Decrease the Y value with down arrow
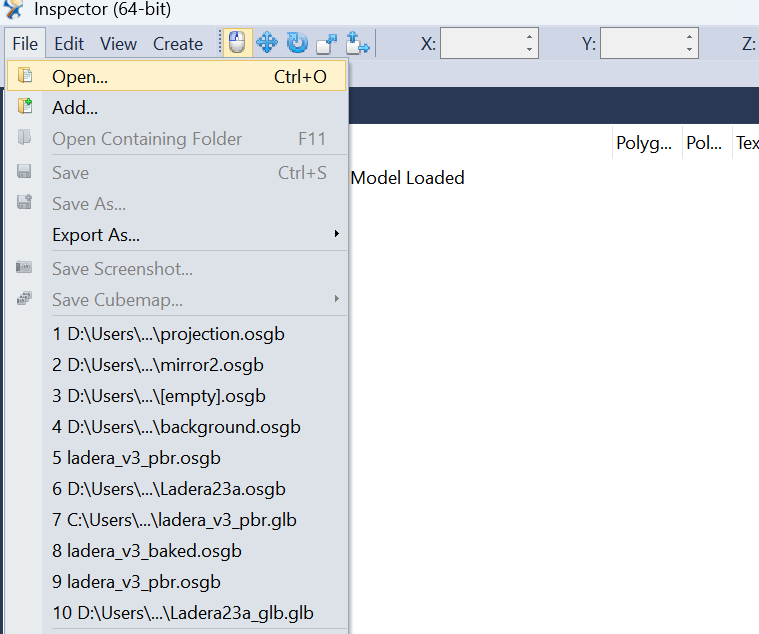The height and width of the screenshot is (634, 759). point(689,50)
